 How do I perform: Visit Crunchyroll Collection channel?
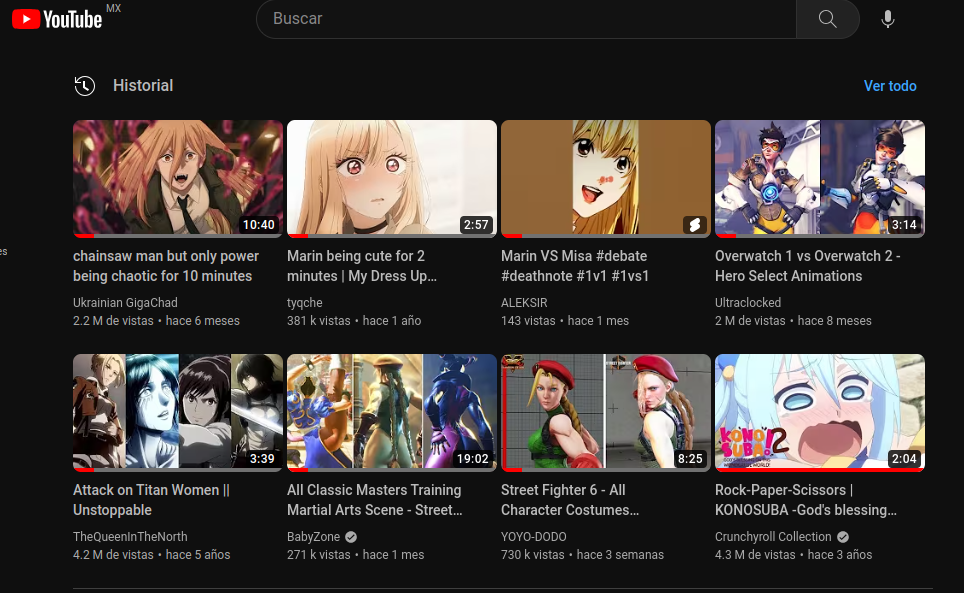click(773, 537)
